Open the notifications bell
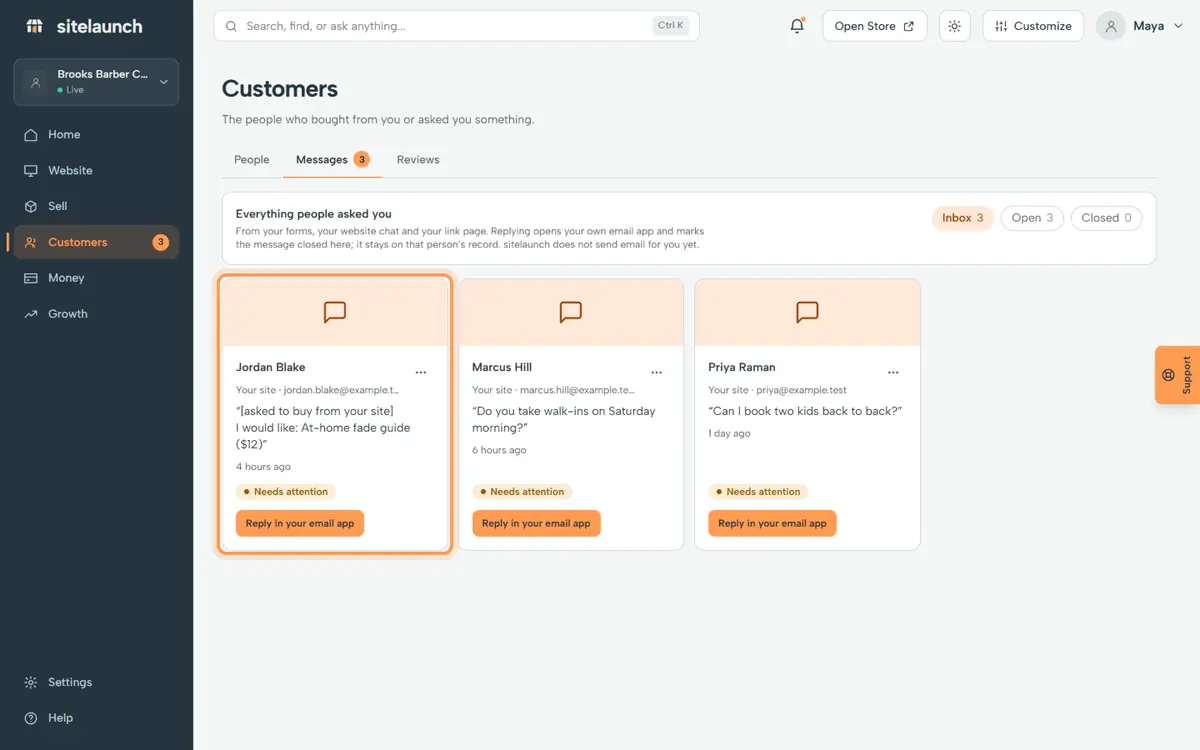Screen dimensions: 1200x750 pyautogui.click(x=797, y=26)
